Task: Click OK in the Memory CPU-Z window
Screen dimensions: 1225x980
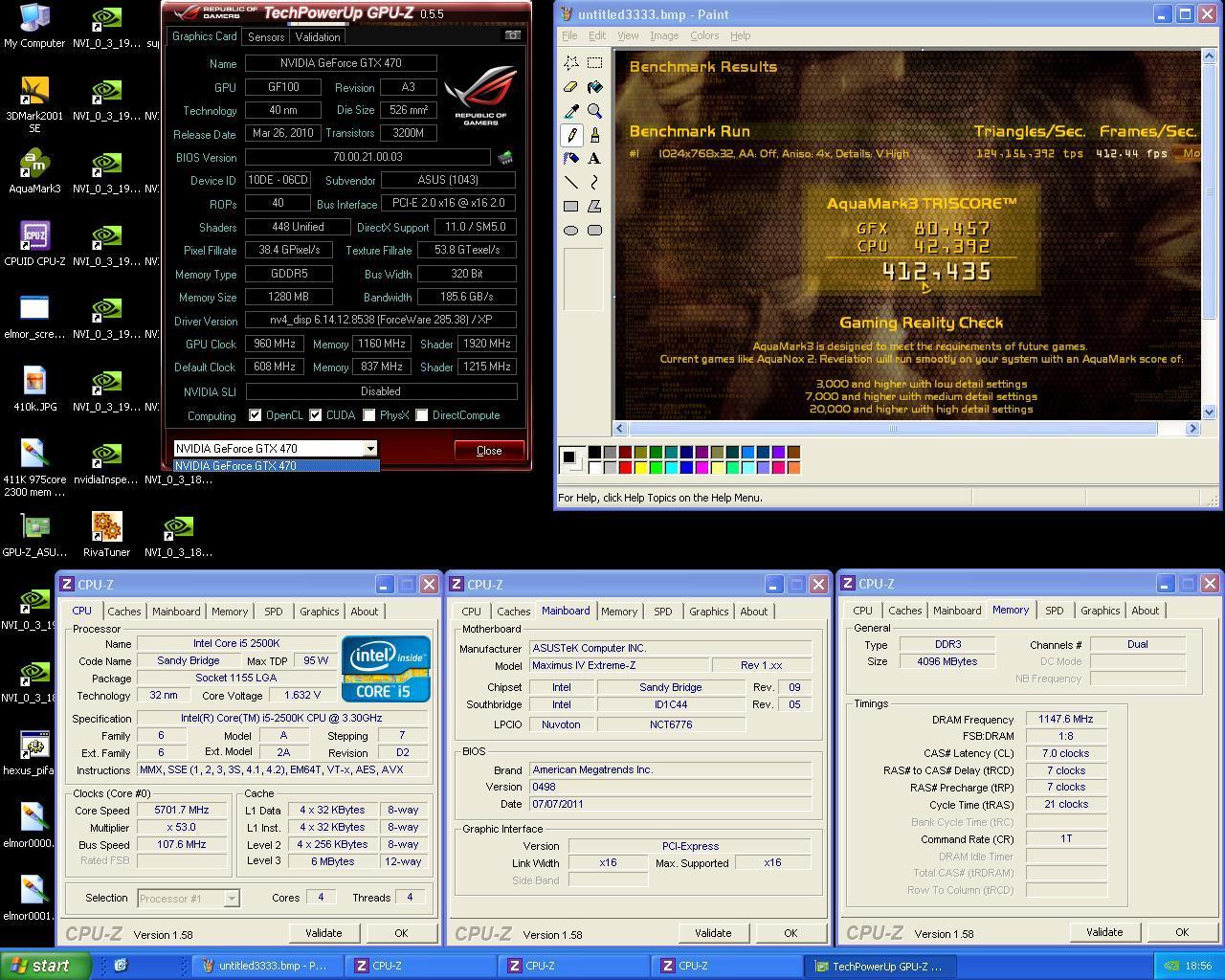Action: tap(1181, 932)
